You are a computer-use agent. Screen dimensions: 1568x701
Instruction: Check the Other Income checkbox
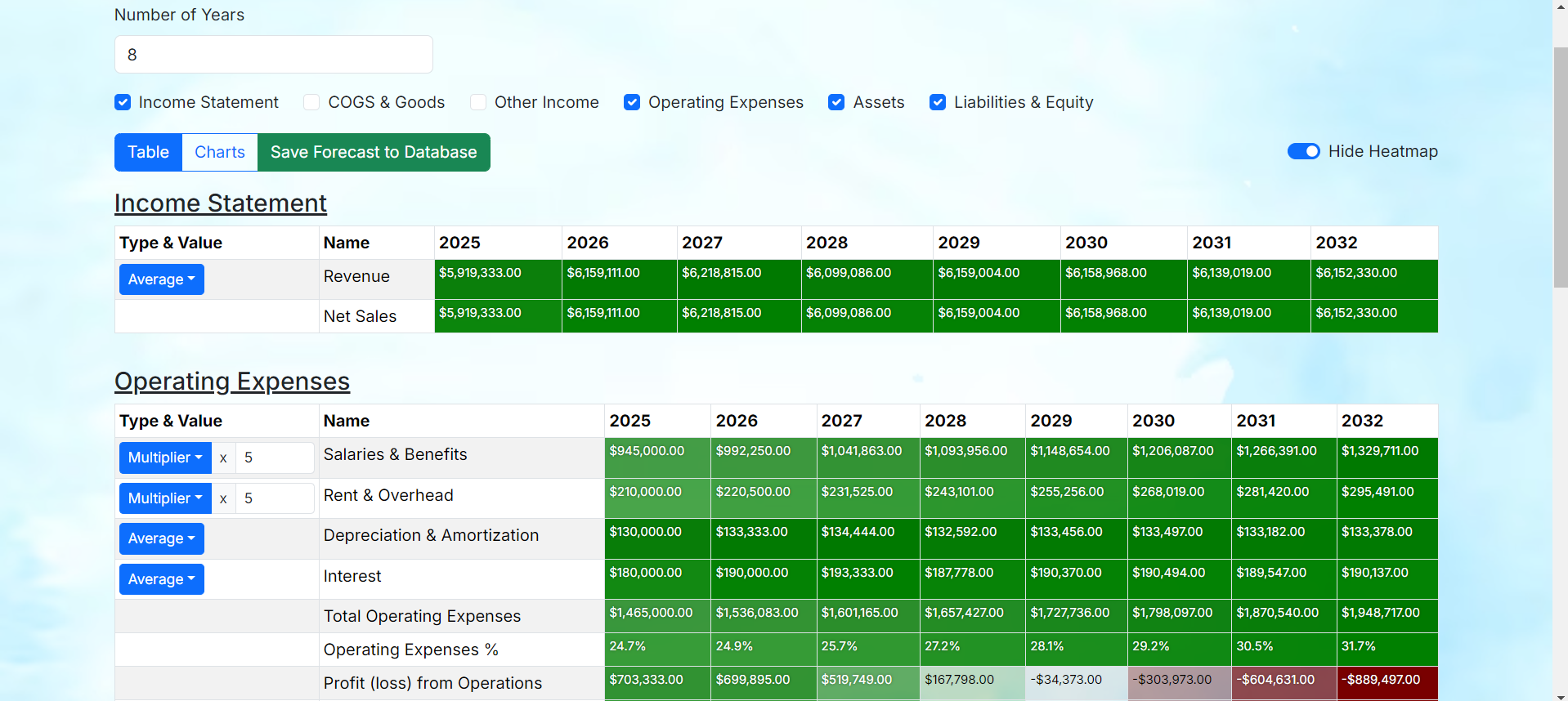pos(478,102)
